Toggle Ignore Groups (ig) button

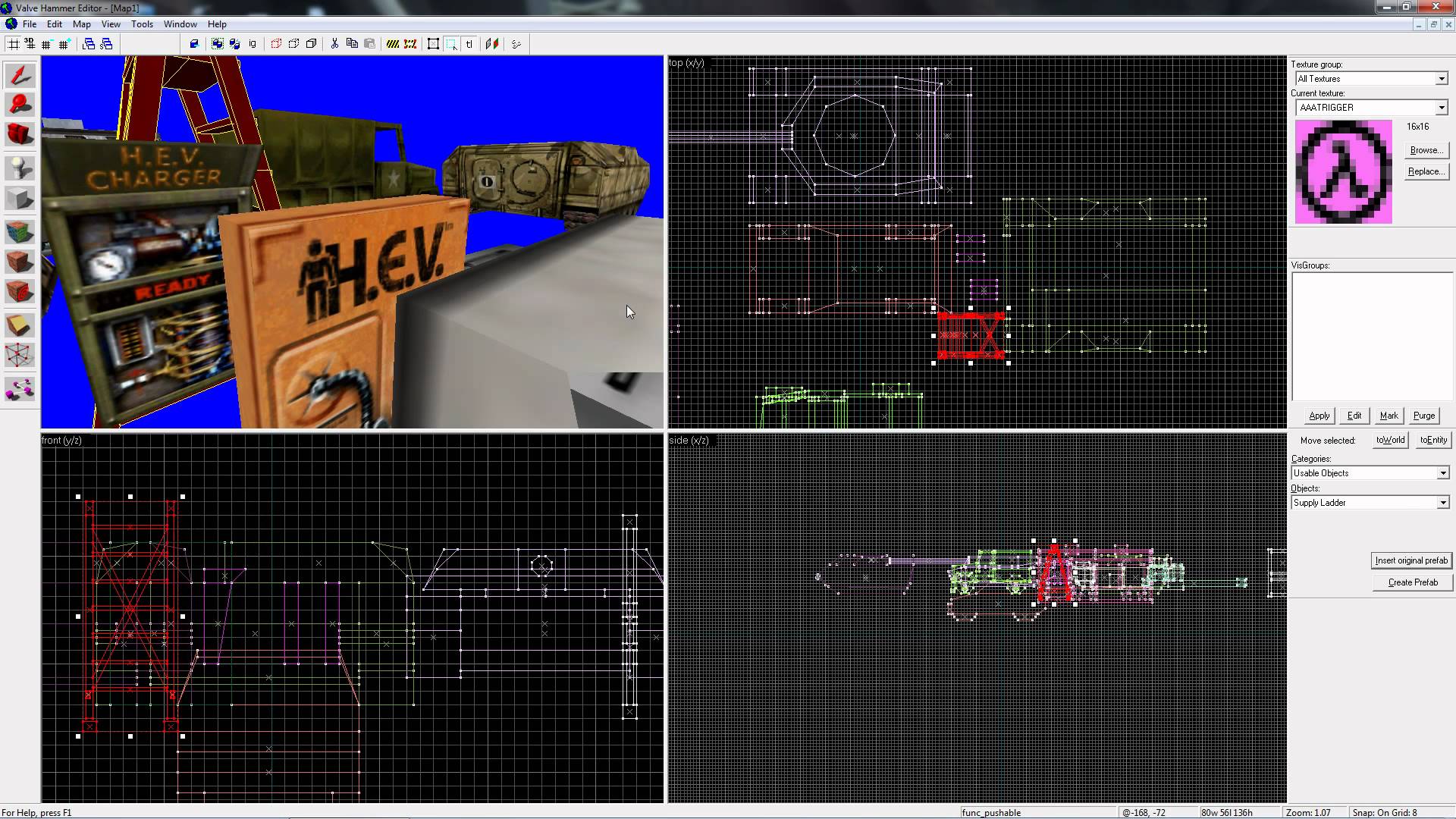point(253,44)
